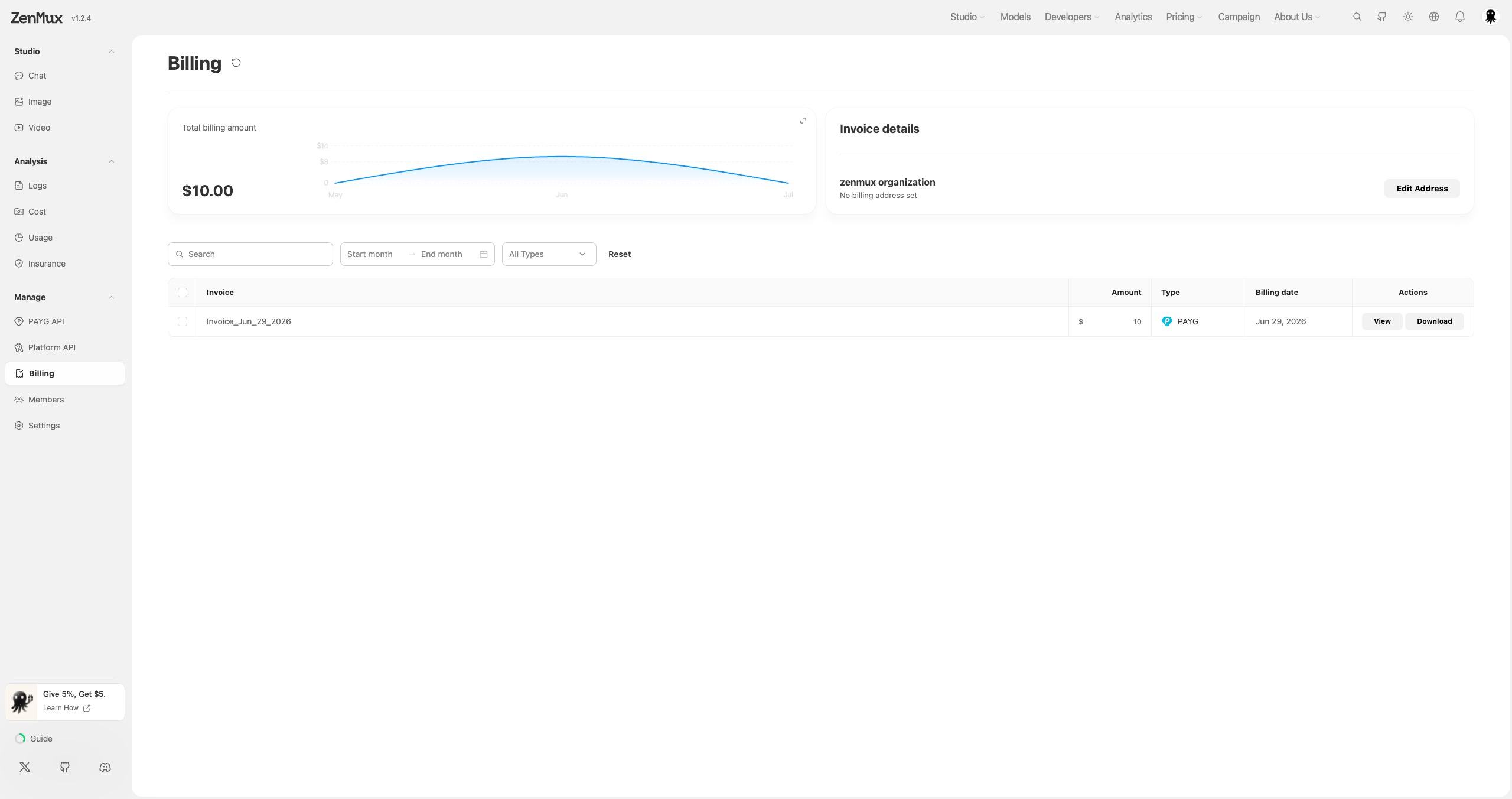
Task: Download the Invoice_Jun_29_2026 invoice
Action: point(1435,321)
